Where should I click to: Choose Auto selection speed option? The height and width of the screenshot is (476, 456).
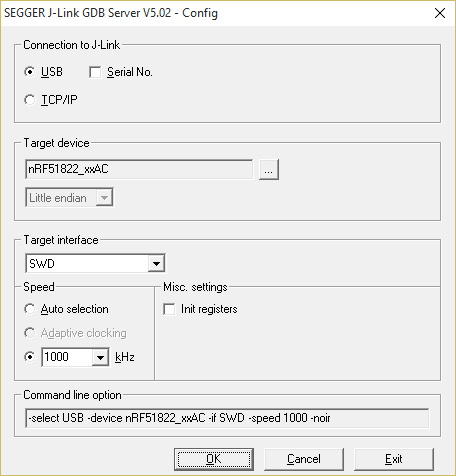30,309
